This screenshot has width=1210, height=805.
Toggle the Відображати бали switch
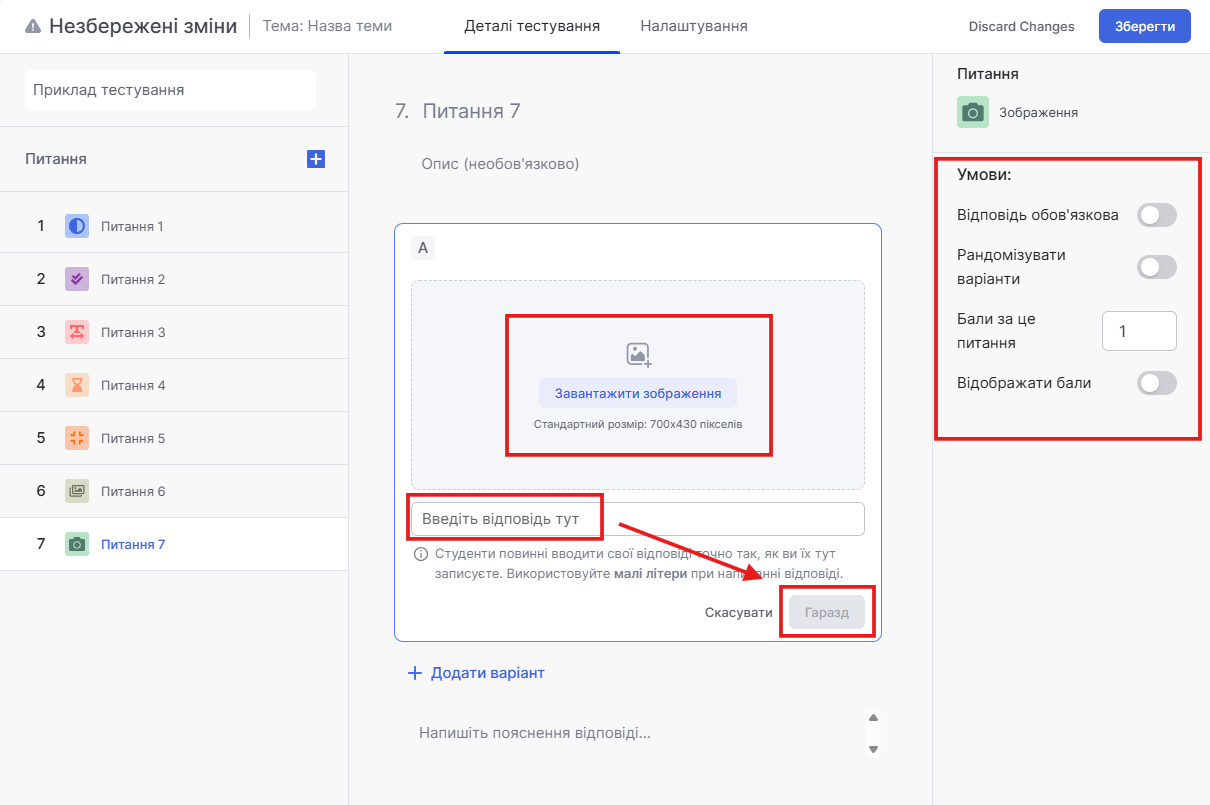[x=1156, y=383]
